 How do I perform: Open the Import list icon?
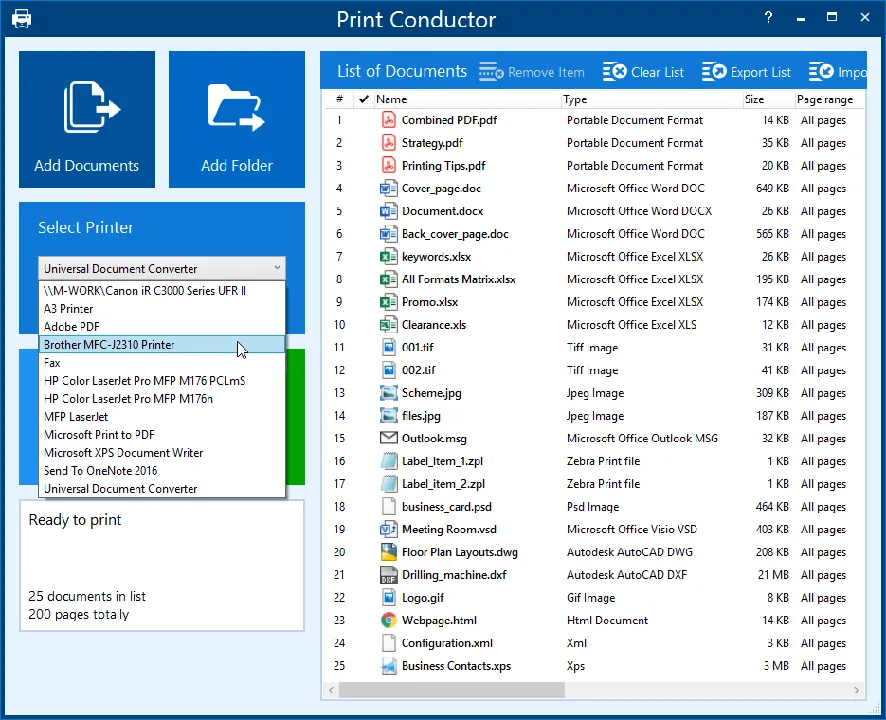821,72
